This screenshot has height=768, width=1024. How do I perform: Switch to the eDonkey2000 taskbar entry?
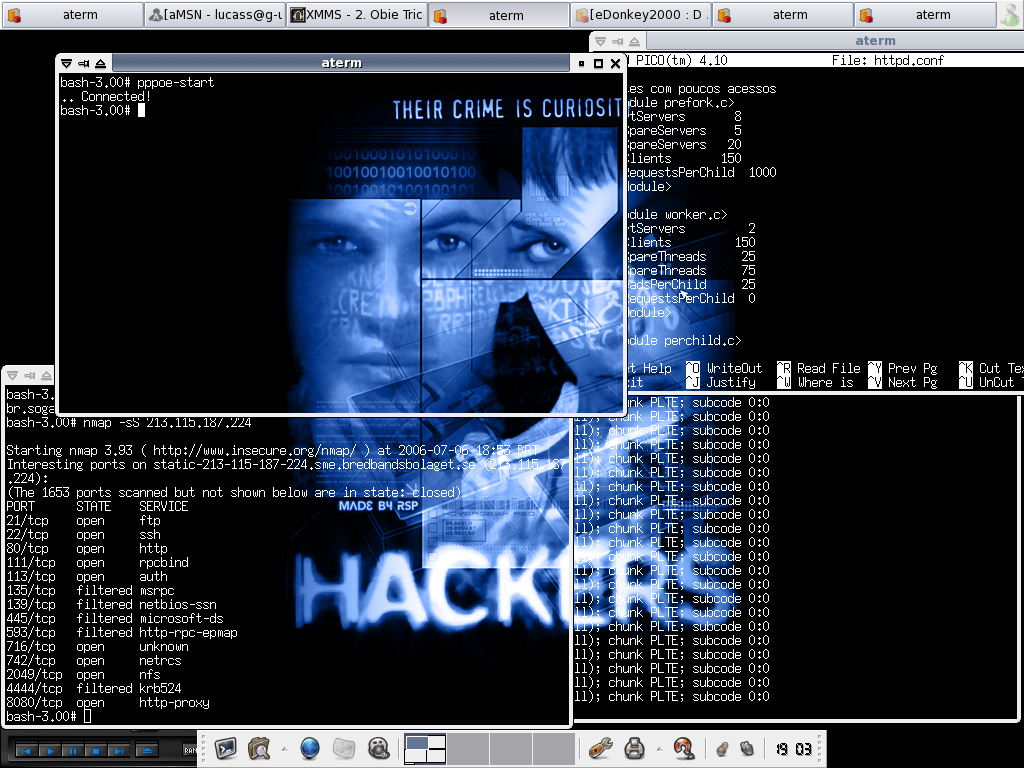point(641,15)
